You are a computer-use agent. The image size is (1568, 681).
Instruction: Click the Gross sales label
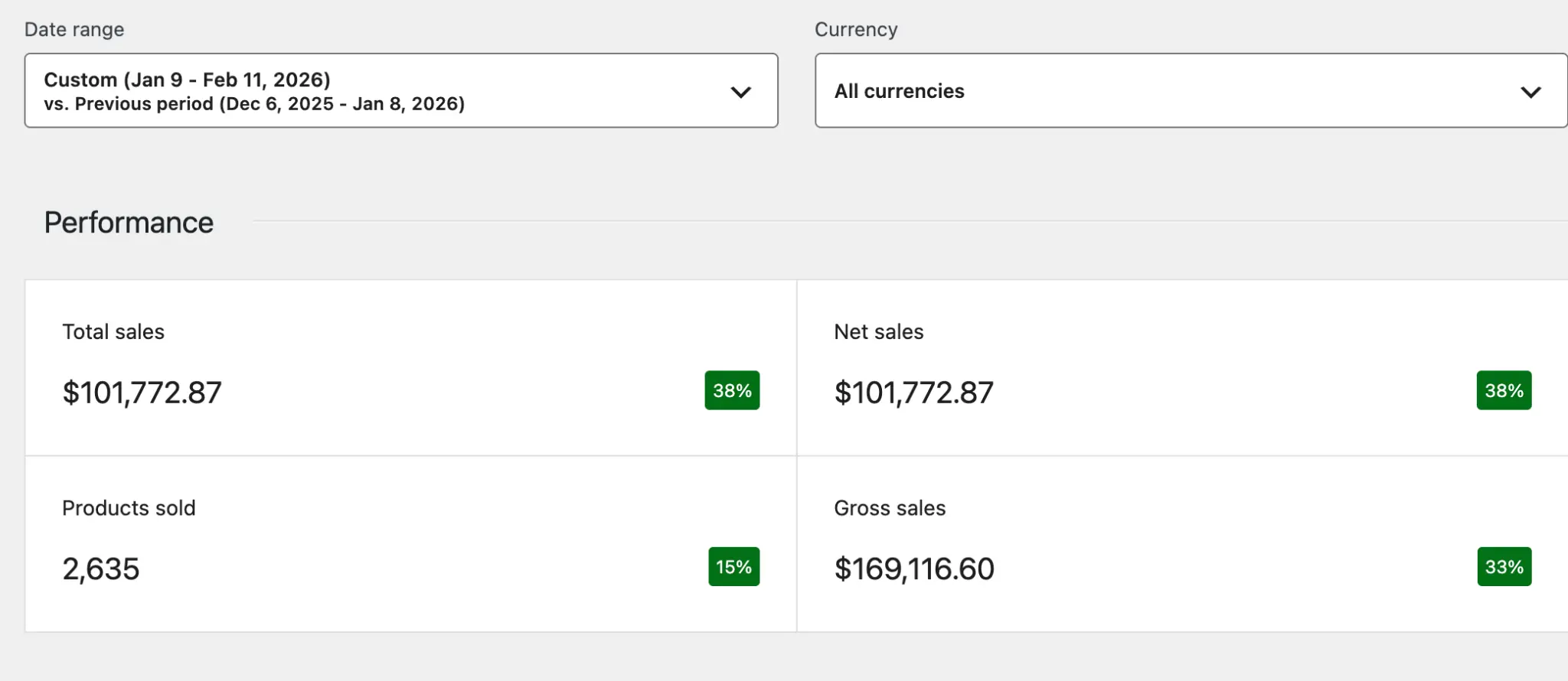click(x=890, y=507)
